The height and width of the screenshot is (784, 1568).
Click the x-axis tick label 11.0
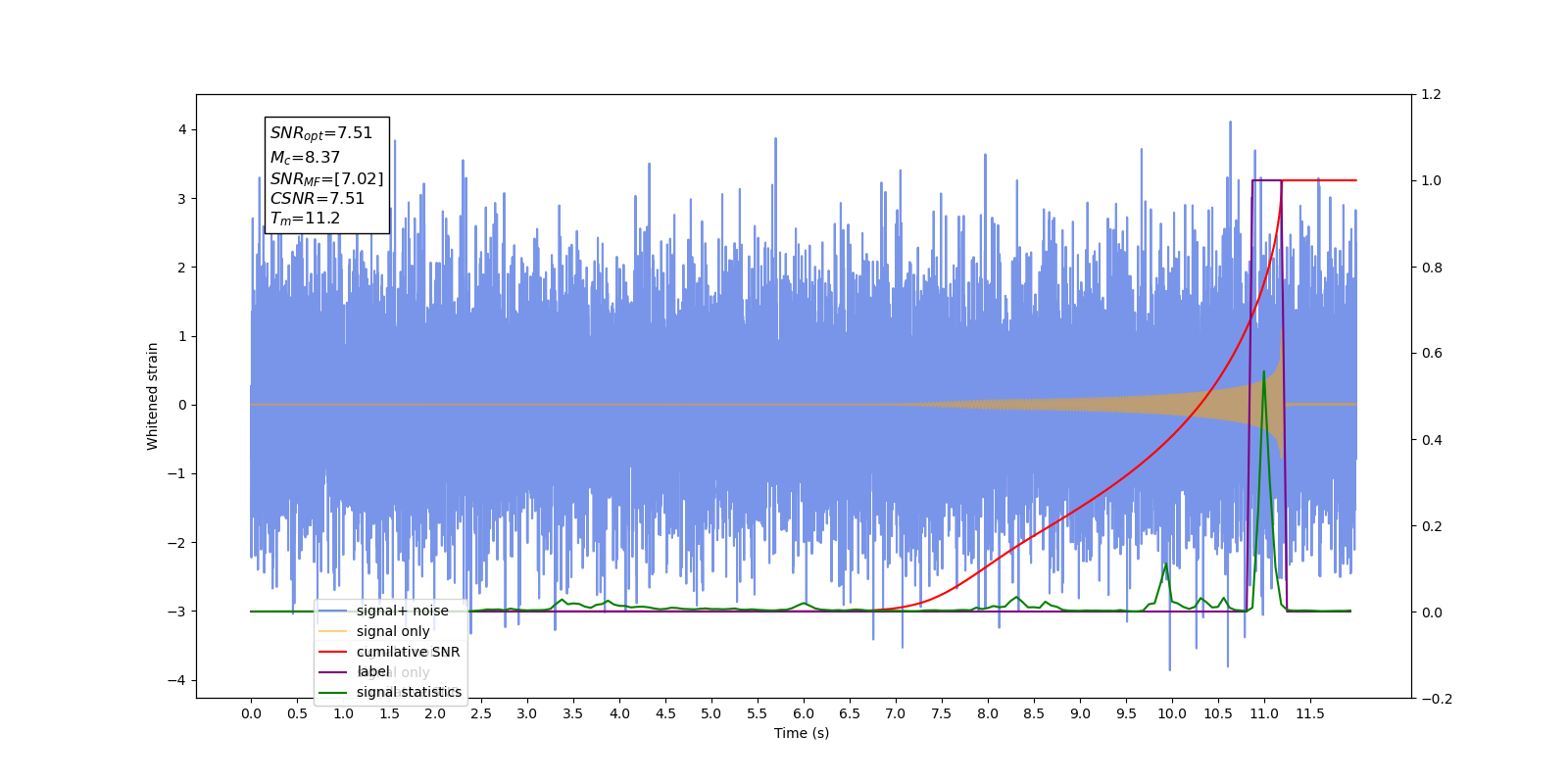pos(1264,713)
